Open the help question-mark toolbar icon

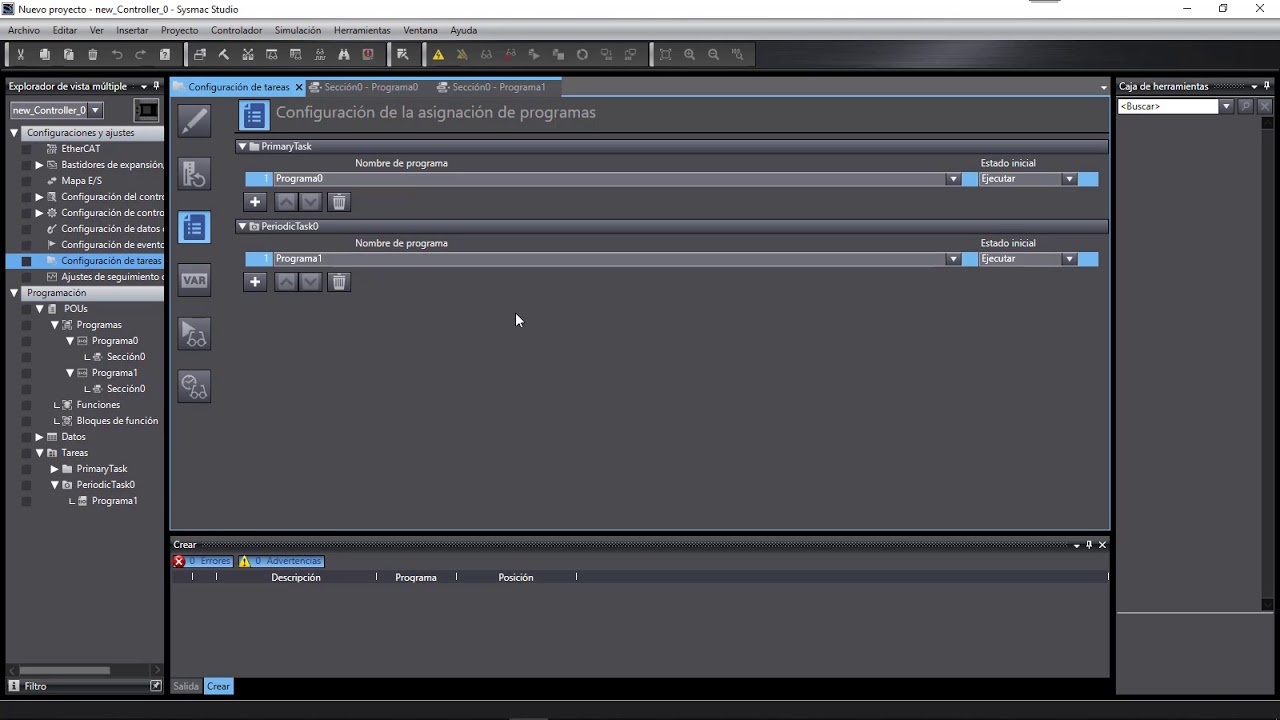click(x=165, y=55)
